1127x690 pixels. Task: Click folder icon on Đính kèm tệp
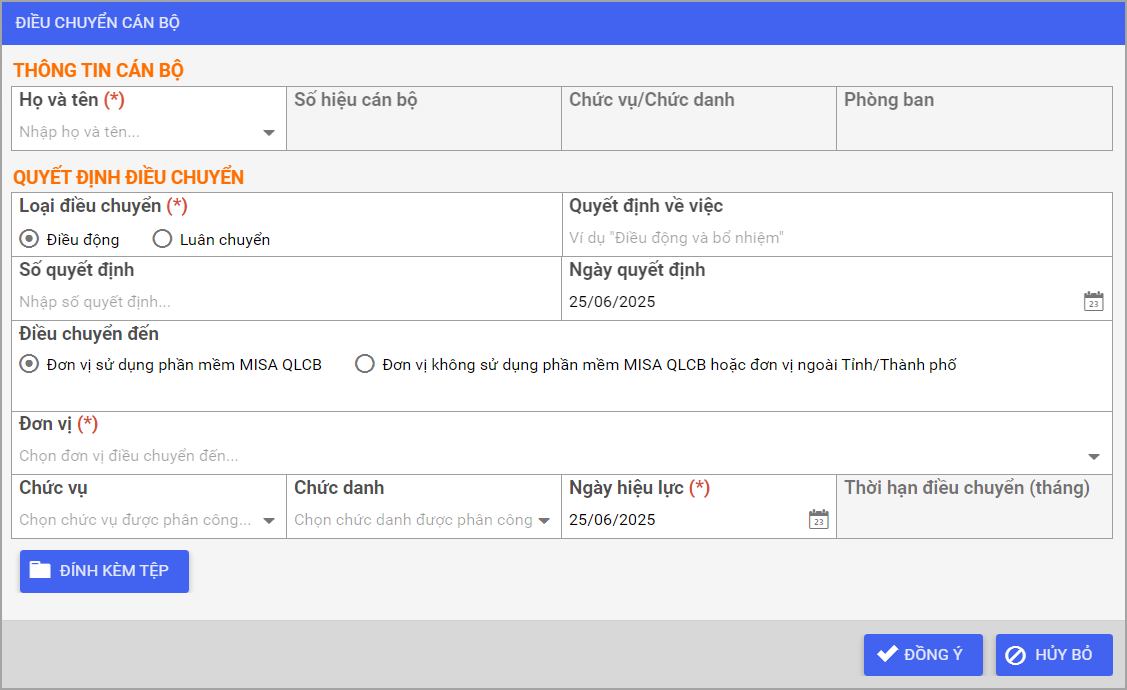click(x=40, y=571)
